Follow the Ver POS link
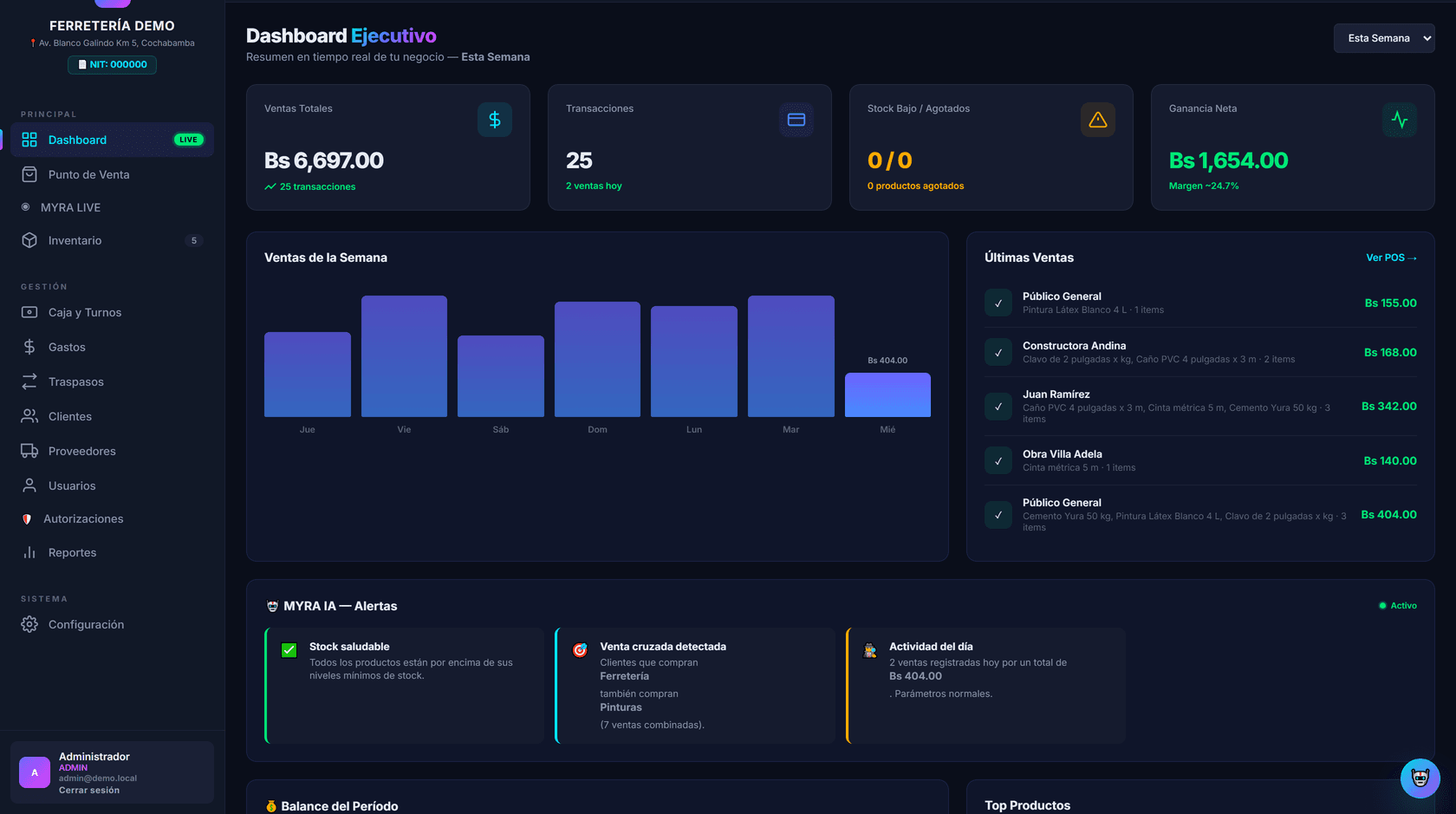The width and height of the screenshot is (1456, 814). tap(1391, 257)
